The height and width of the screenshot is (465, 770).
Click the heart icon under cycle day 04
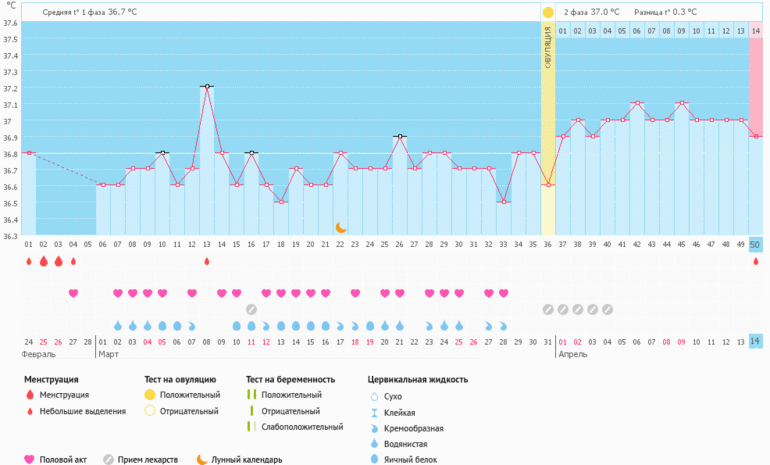pyautogui.click(x=73, y=293)
